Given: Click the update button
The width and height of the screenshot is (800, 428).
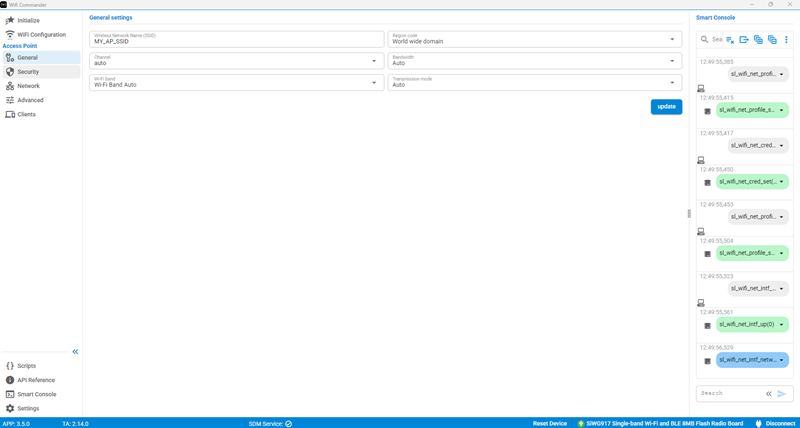Looking at the screenshot, I should pyautogui.click(x=666, y=107).
